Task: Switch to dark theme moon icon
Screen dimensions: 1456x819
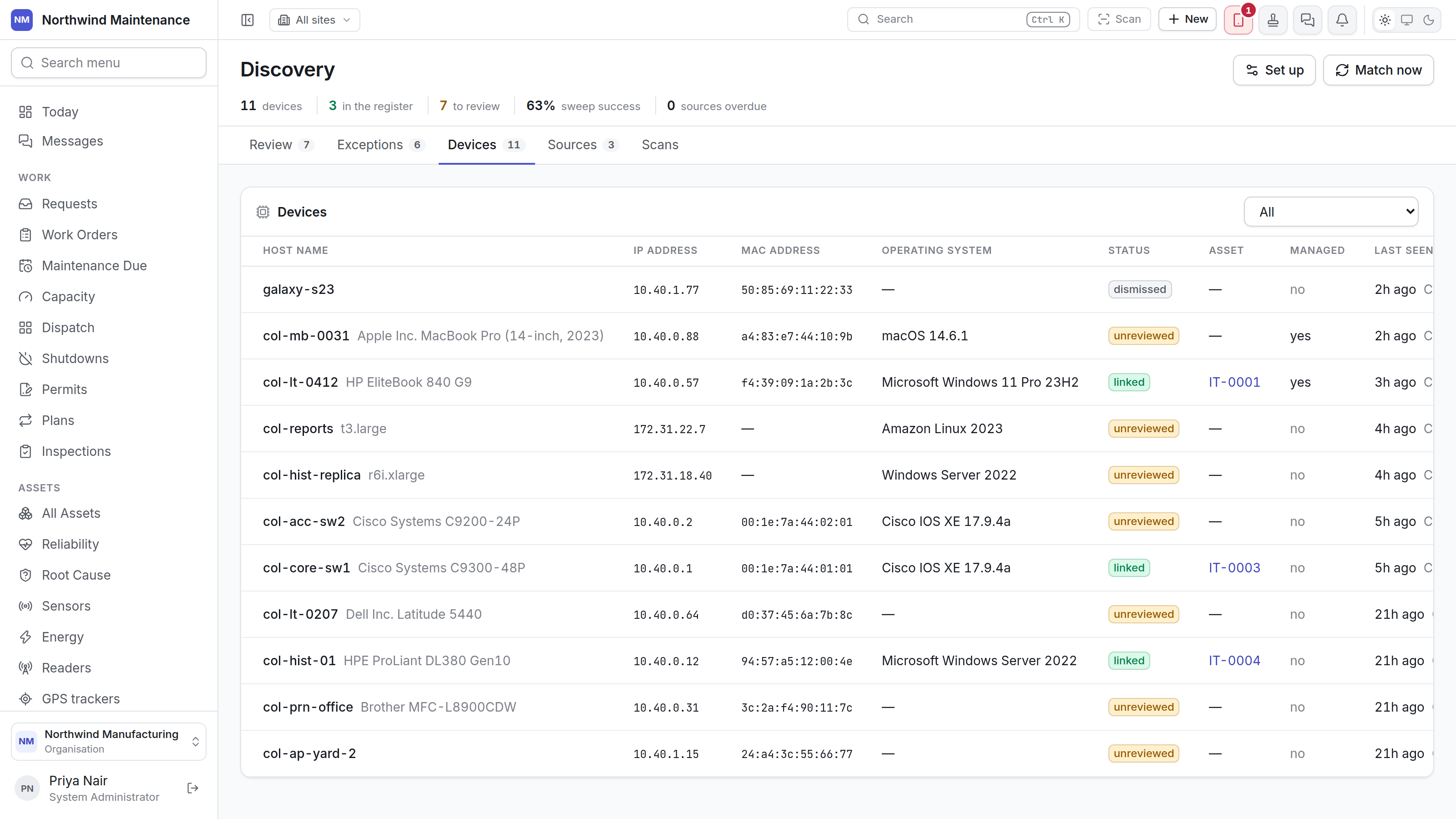Action: pyautogui.click(x=1429, y=20)
